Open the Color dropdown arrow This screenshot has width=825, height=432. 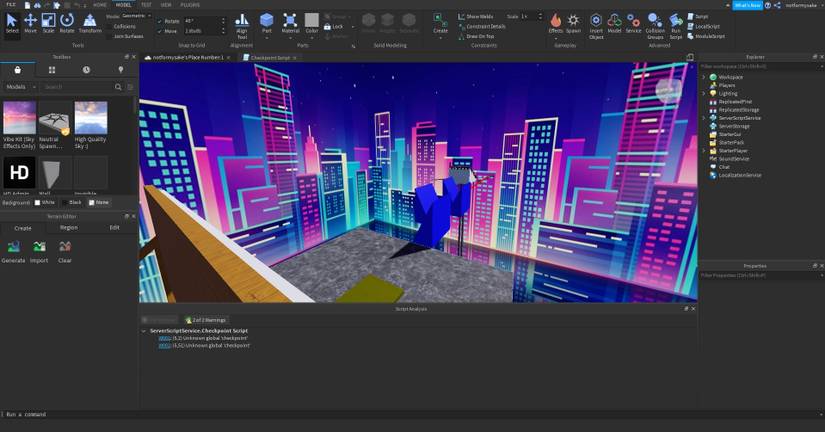pos(311,37)
